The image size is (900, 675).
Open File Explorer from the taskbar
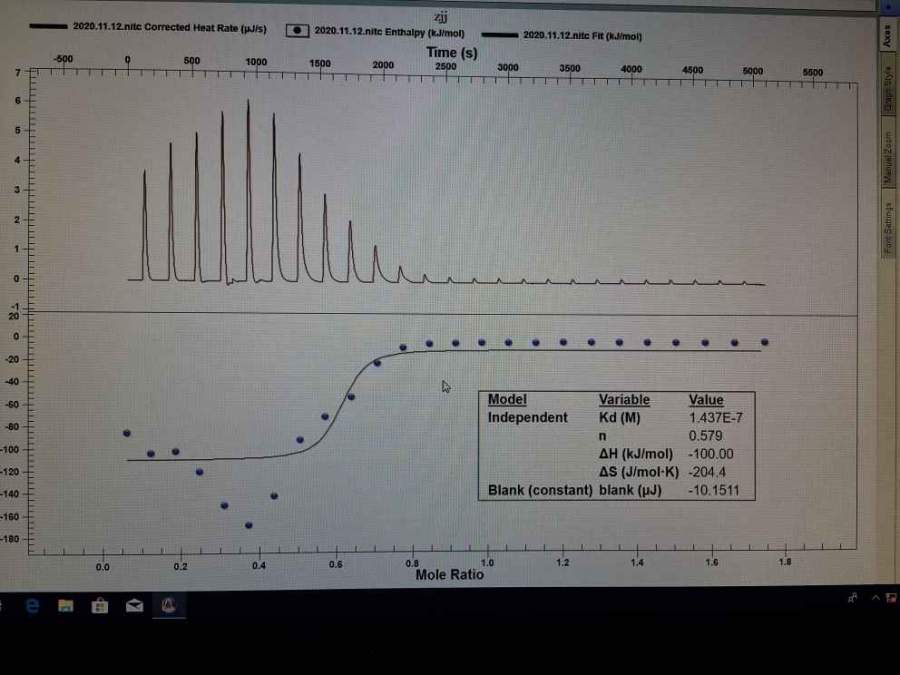pos(65,605)
